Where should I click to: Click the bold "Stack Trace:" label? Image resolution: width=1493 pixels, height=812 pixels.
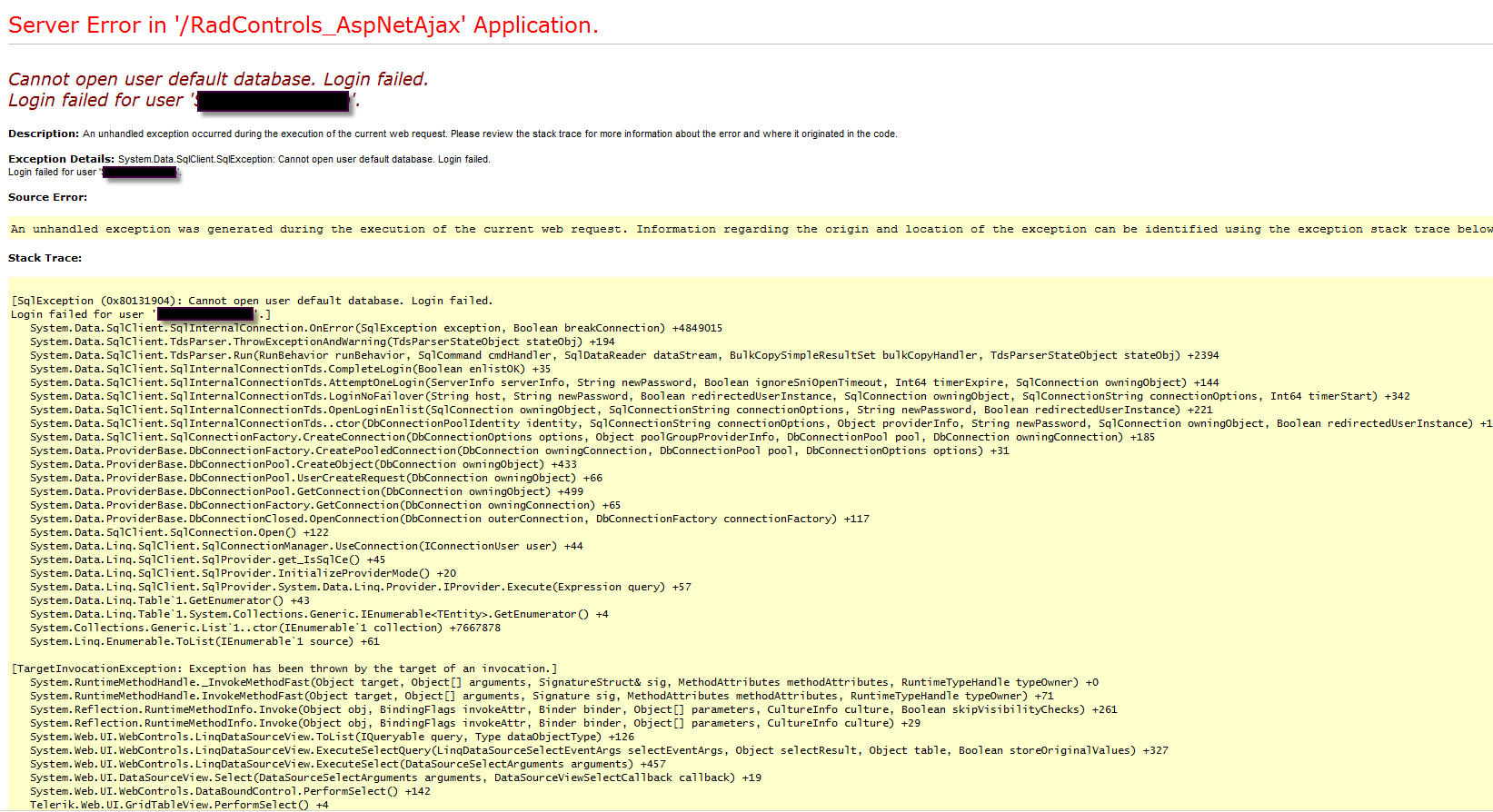[45, 258]
